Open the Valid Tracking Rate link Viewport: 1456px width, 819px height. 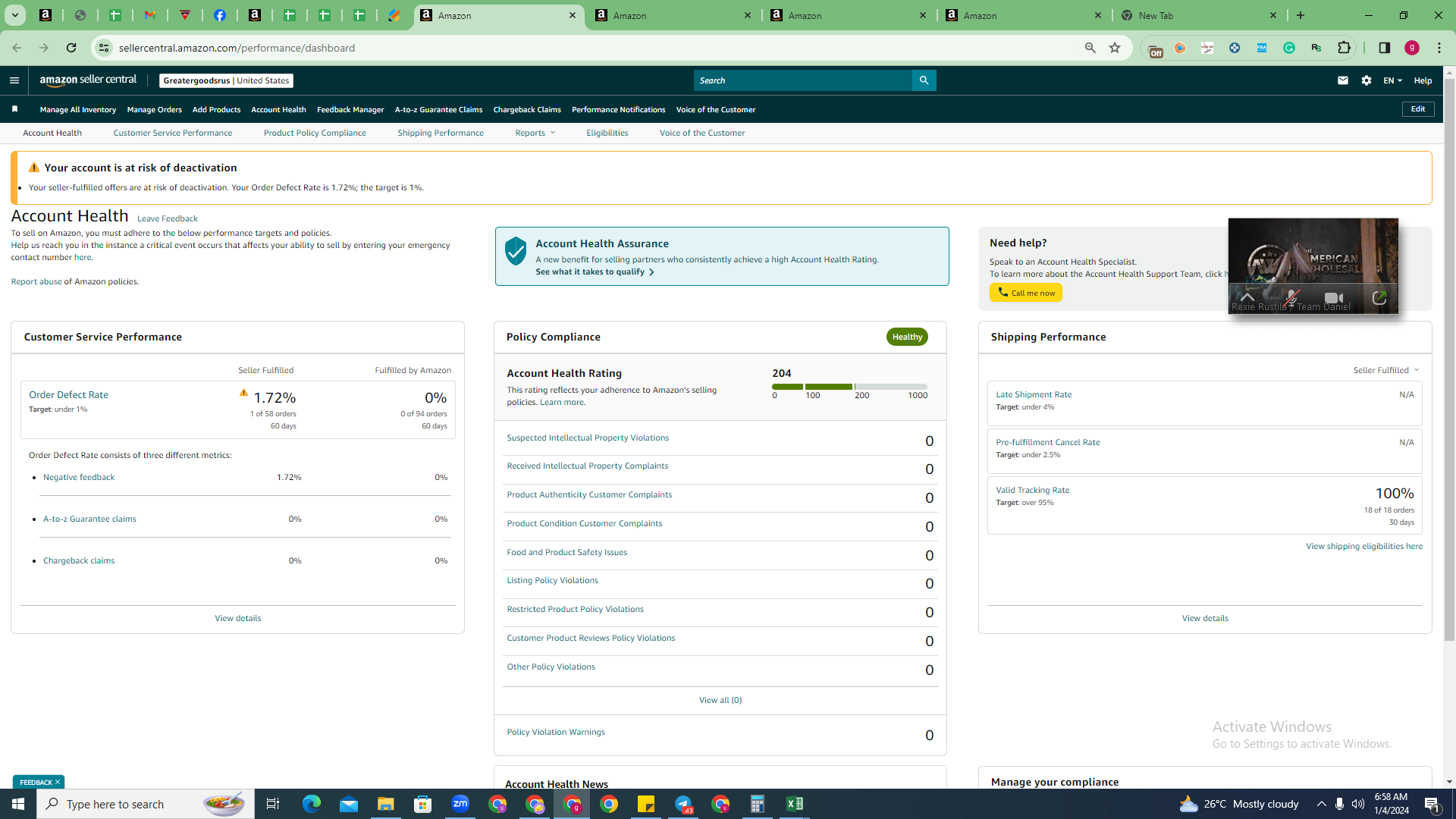(x=1033, y=490)
